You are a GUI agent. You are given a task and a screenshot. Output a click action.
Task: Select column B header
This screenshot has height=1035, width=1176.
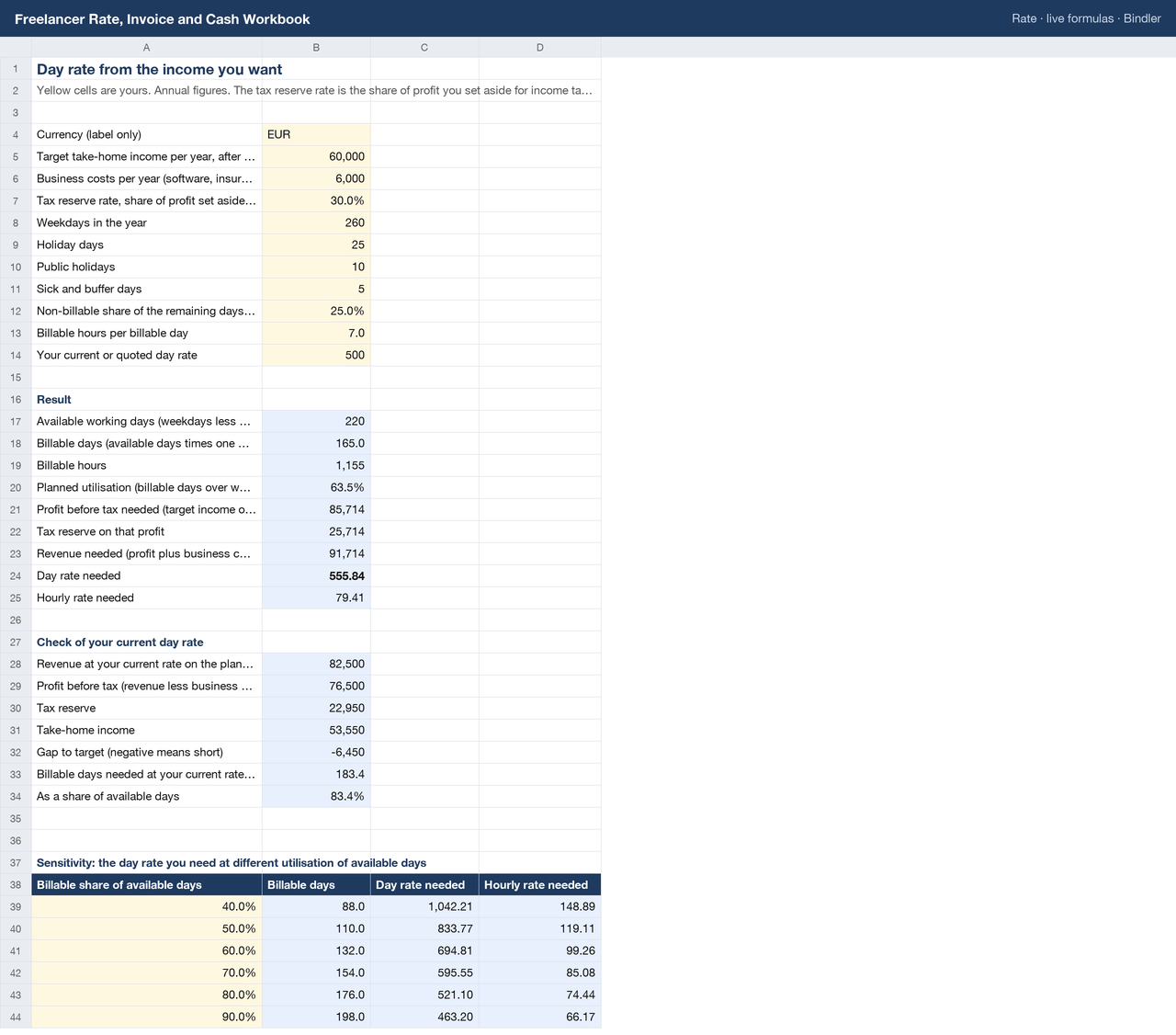pos(316,47)
